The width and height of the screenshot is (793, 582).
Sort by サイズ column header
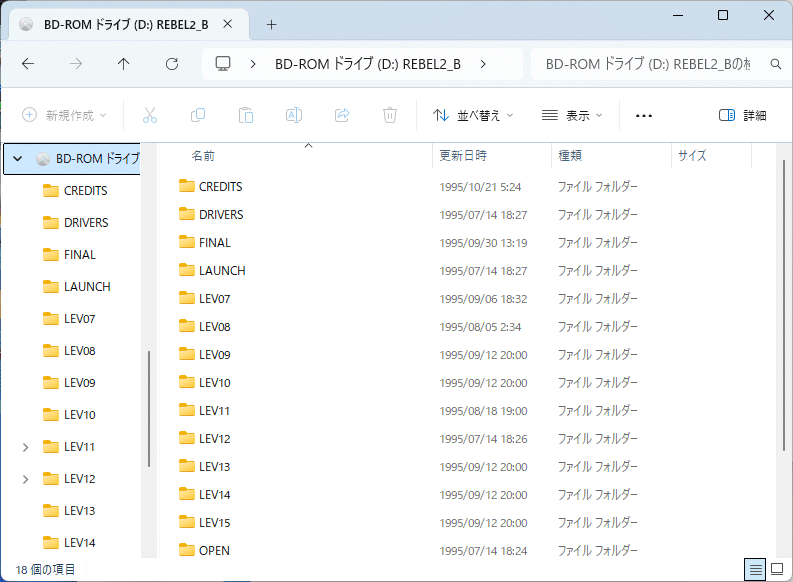click(x=692, y=155)
